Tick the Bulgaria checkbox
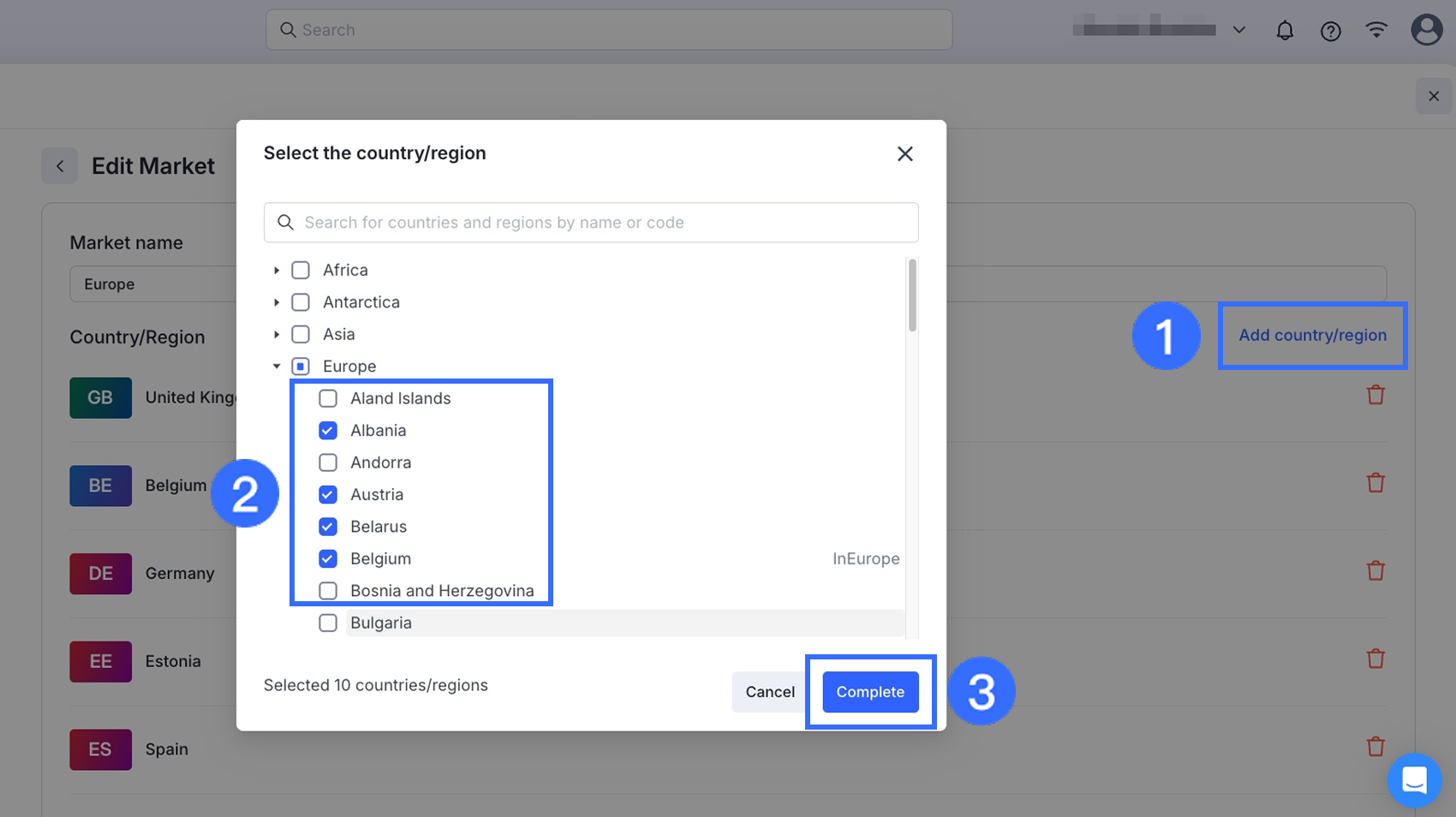 click(x=328, y=623)
